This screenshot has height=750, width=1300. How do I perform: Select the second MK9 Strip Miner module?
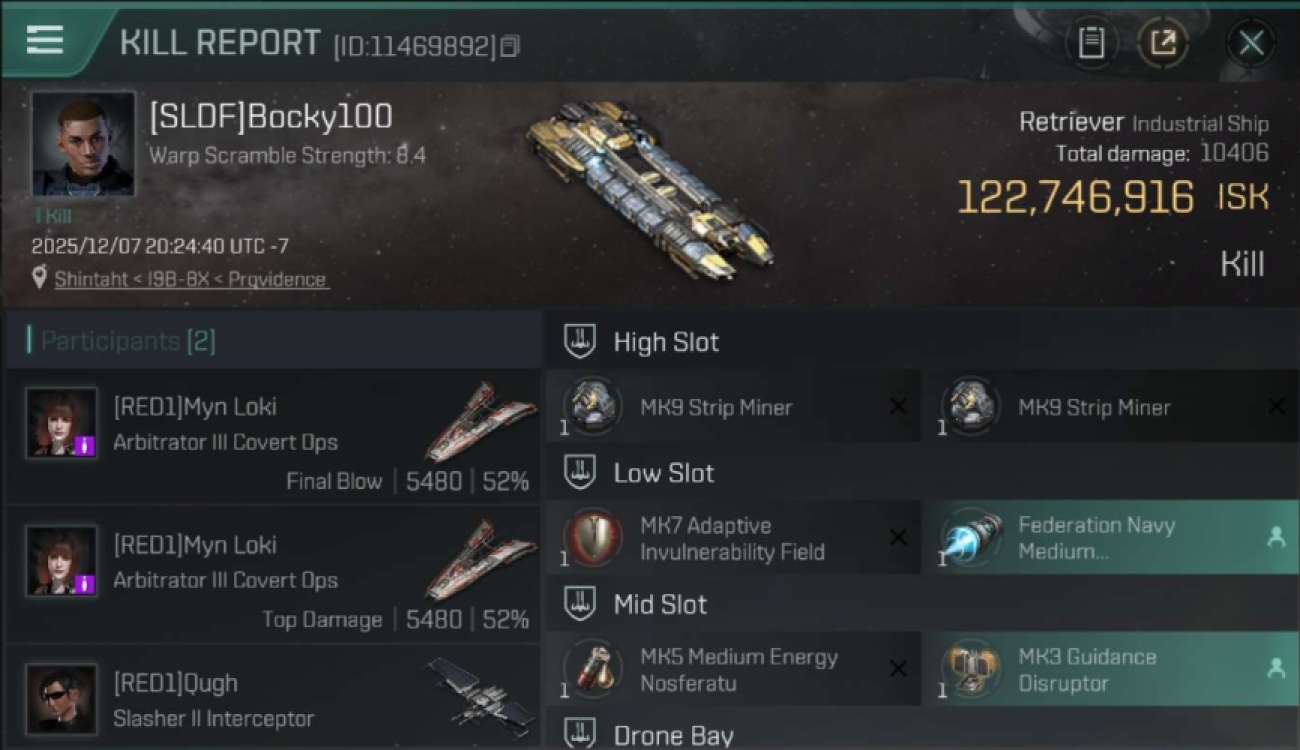point(1110,407)
